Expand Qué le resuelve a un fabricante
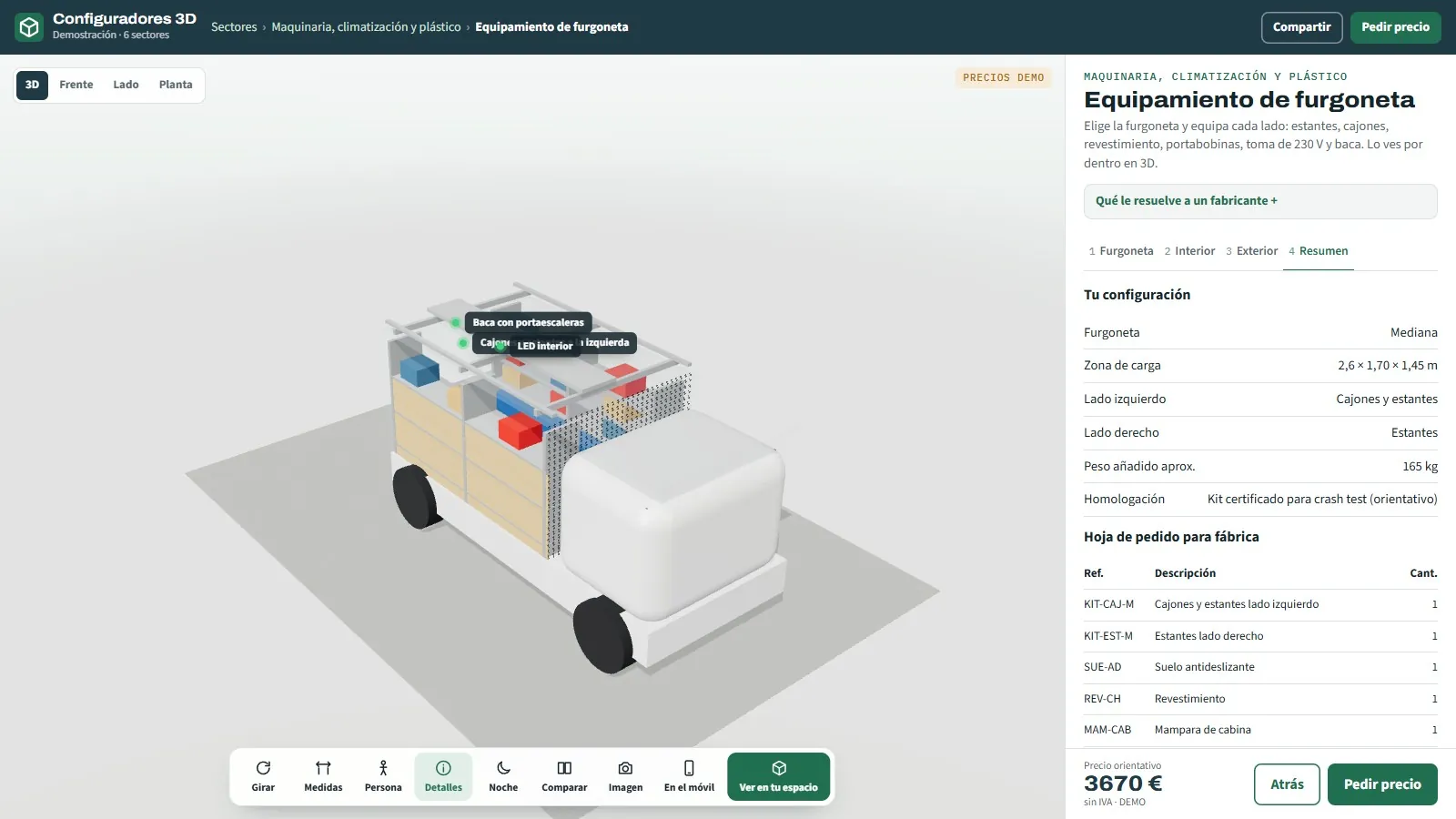The height and width of the screenshot is (819, 1456). [1260, 201]
